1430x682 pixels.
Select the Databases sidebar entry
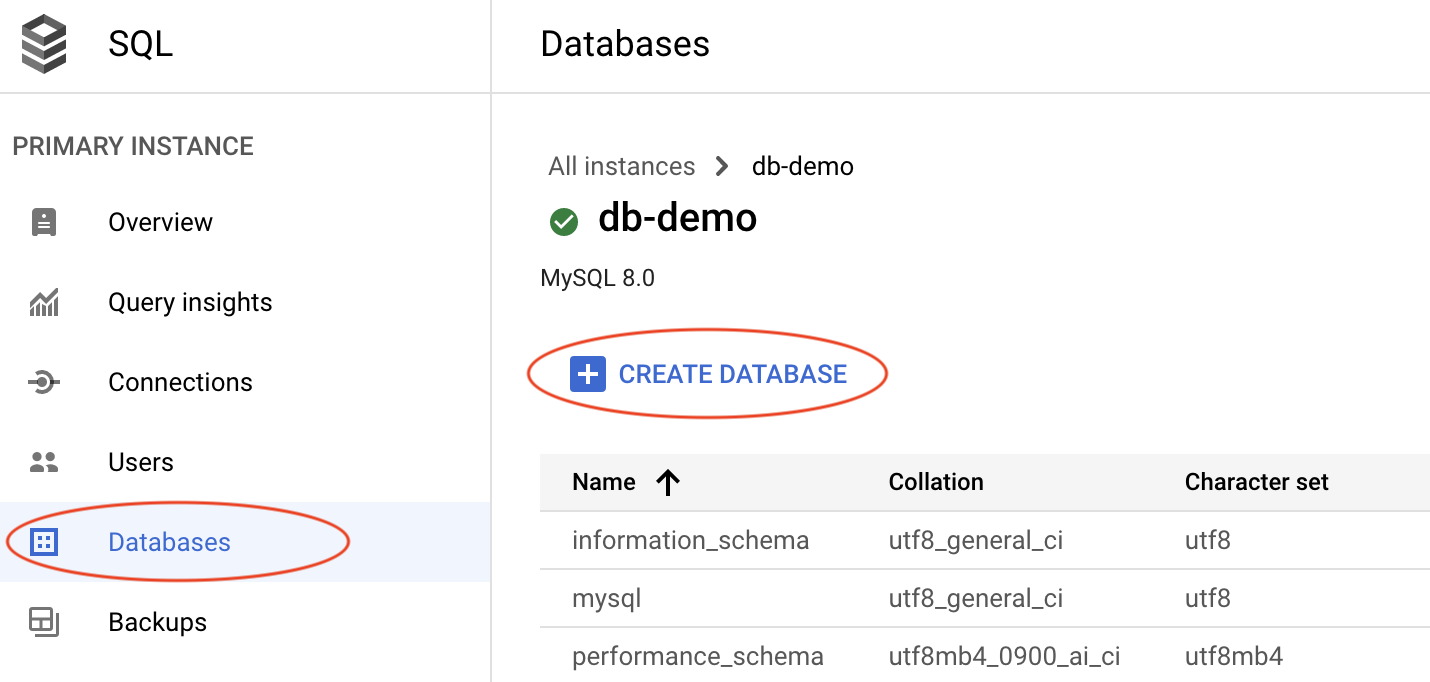click(169, 541)
